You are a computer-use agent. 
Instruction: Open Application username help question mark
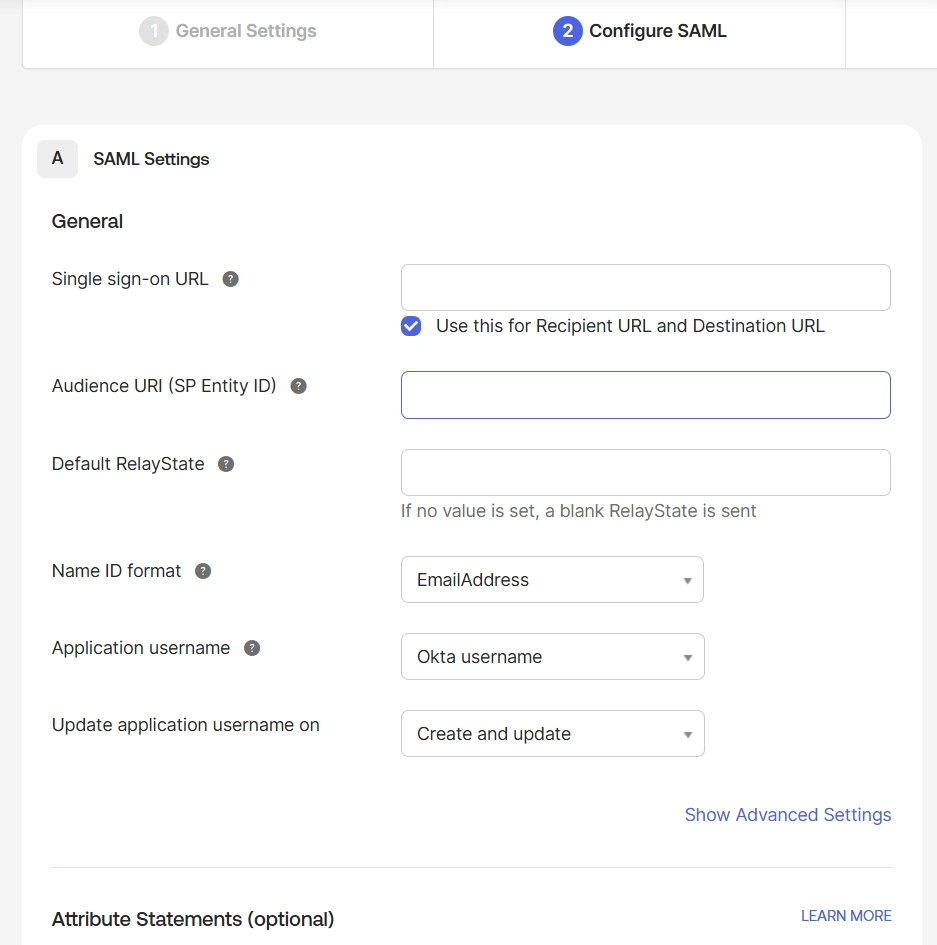(x=251, y=648)
